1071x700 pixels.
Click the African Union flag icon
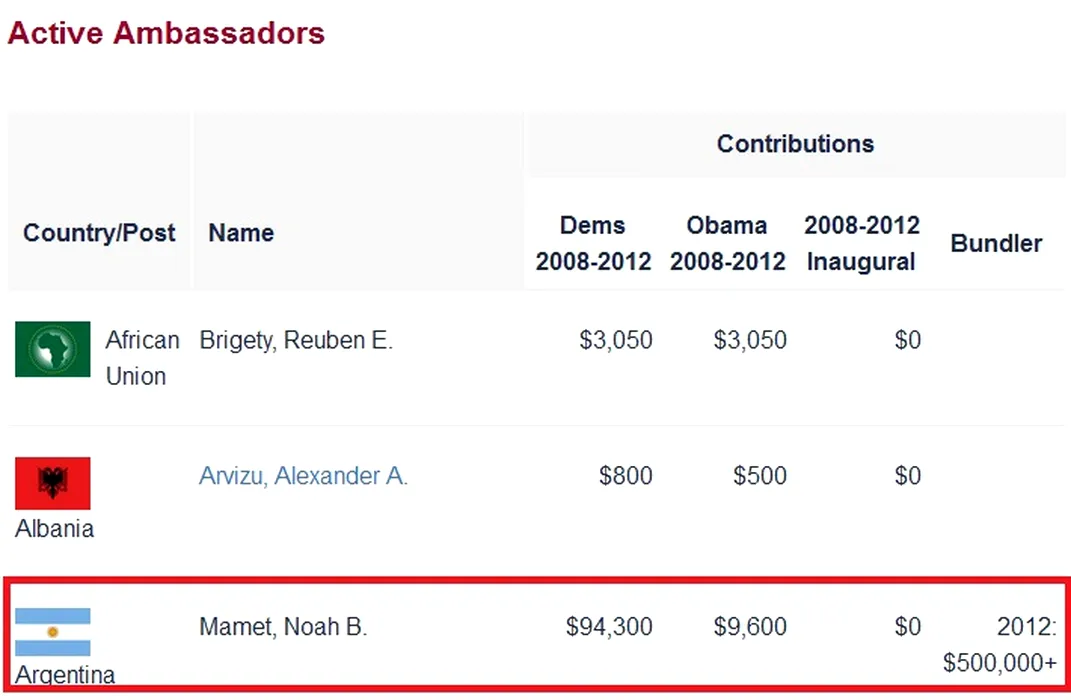(x=52, y=349)
